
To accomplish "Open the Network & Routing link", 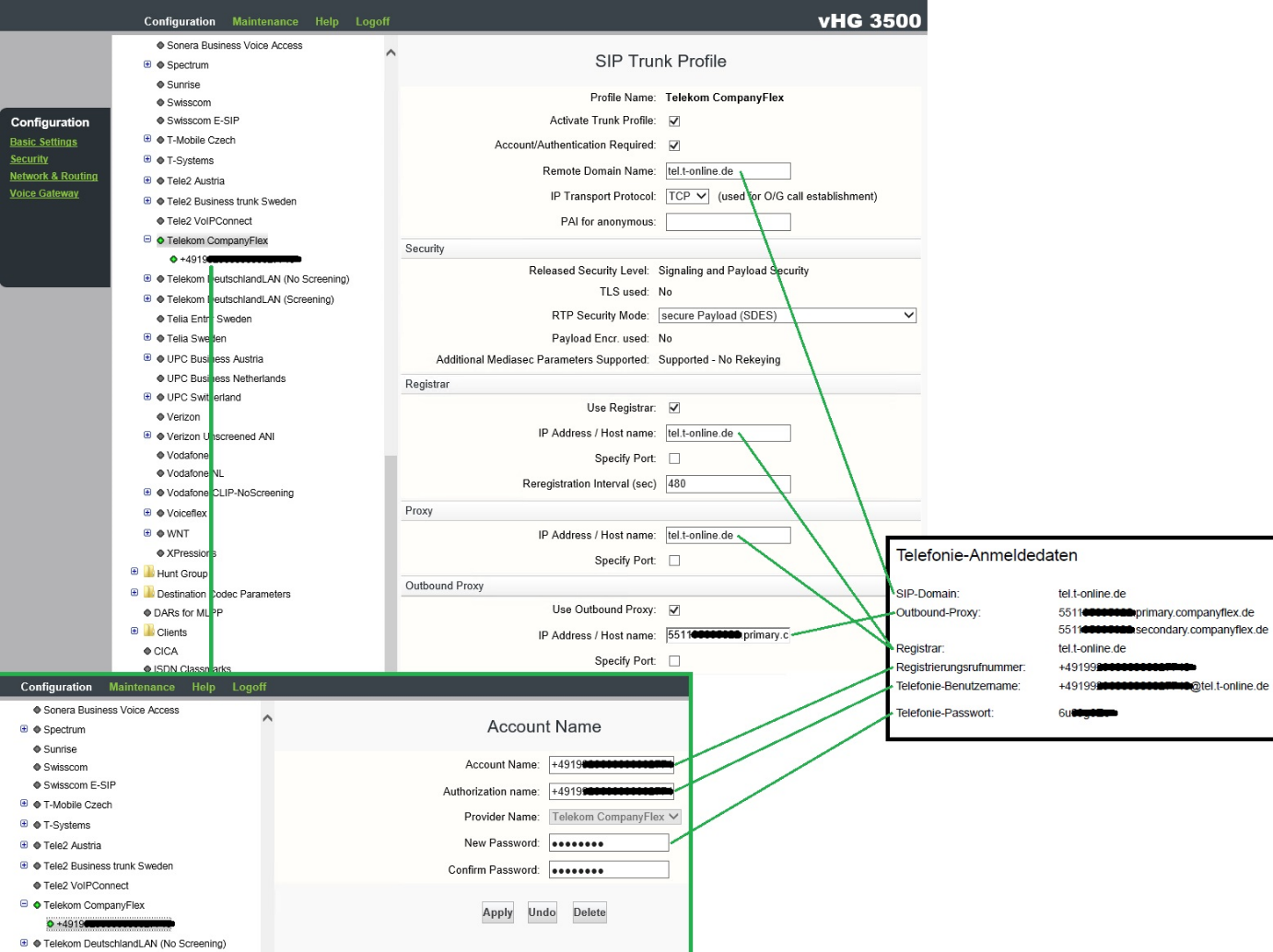I will pos(53,176).
